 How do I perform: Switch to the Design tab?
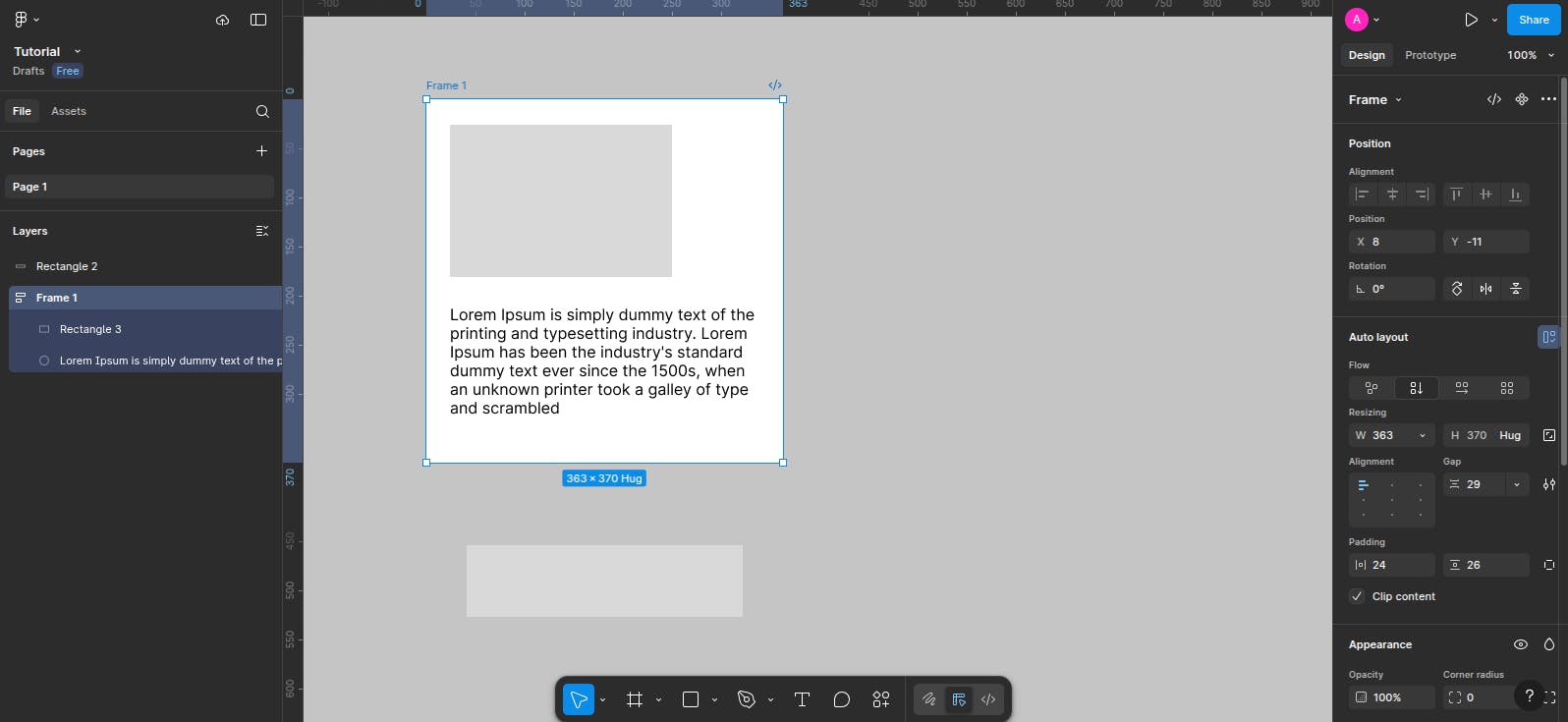[x=1367, y=55]
